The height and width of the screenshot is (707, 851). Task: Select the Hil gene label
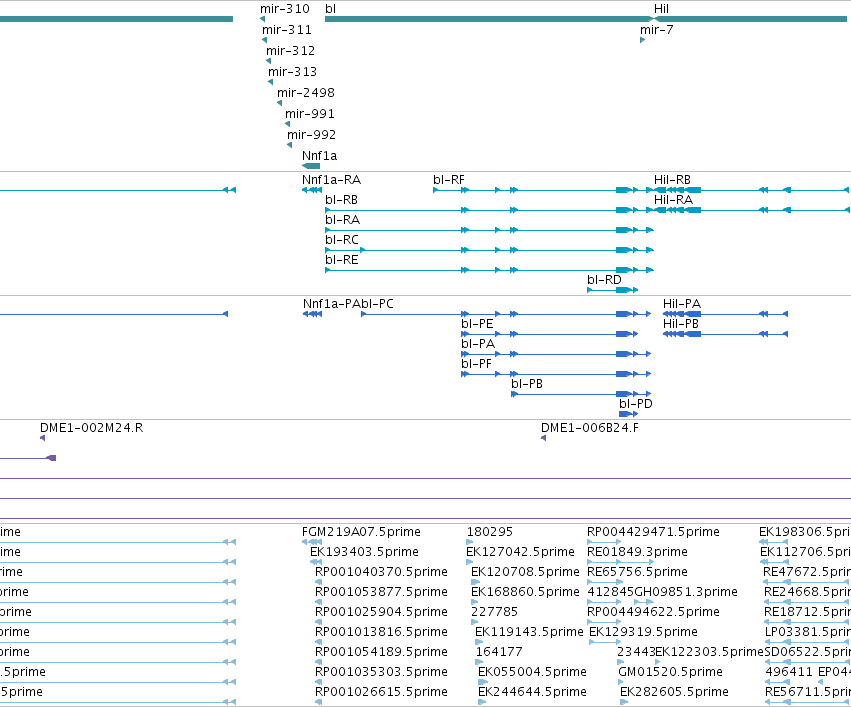click(661, 9)
